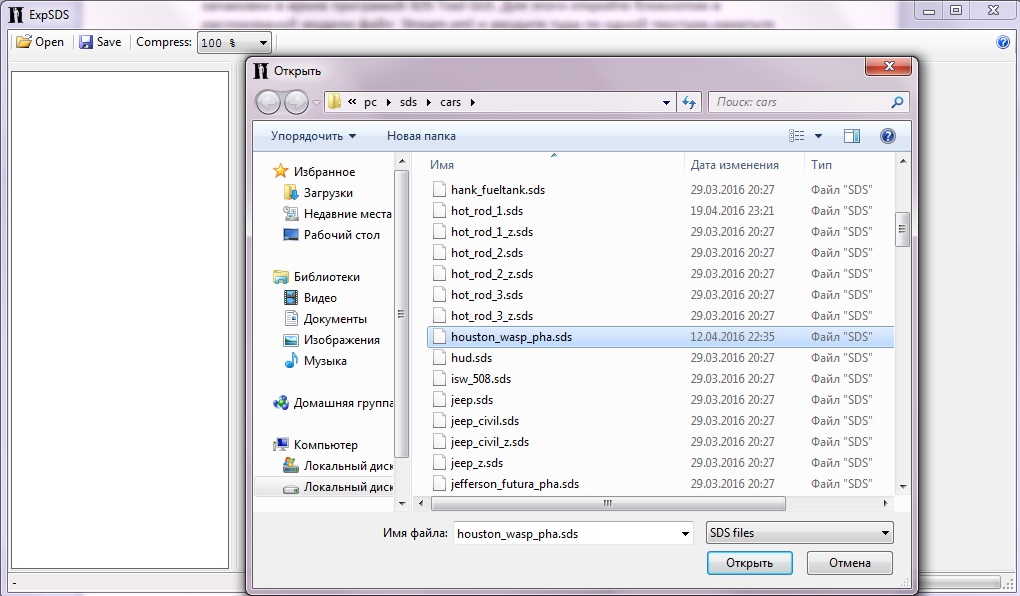Open the SDS files type filter dropdown
The image size is (1020, 596).
tap(798, 533)
